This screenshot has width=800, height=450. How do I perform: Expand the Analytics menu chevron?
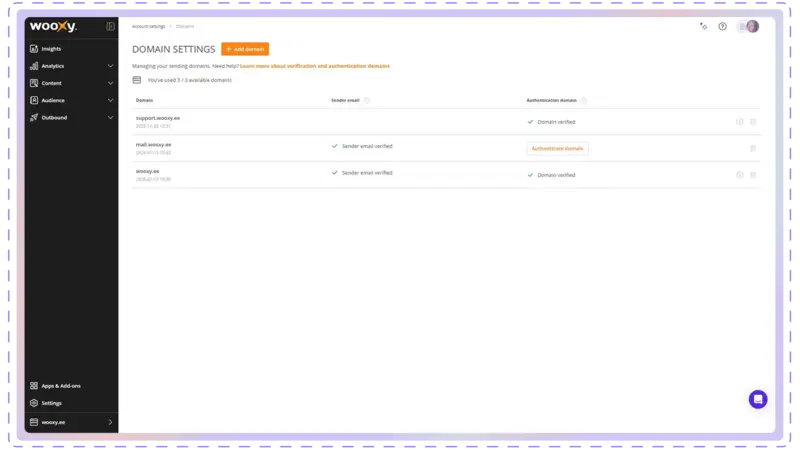tap(110, 66)
